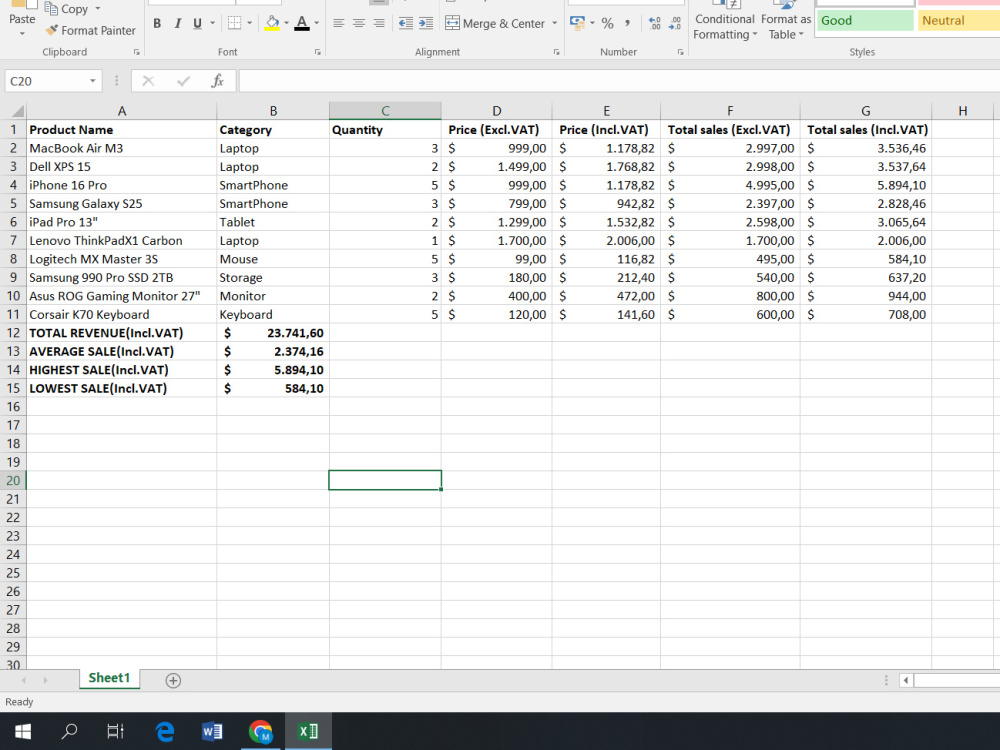
Task: Open Merge & Center dropdown arrow
Action: (554, 24)
